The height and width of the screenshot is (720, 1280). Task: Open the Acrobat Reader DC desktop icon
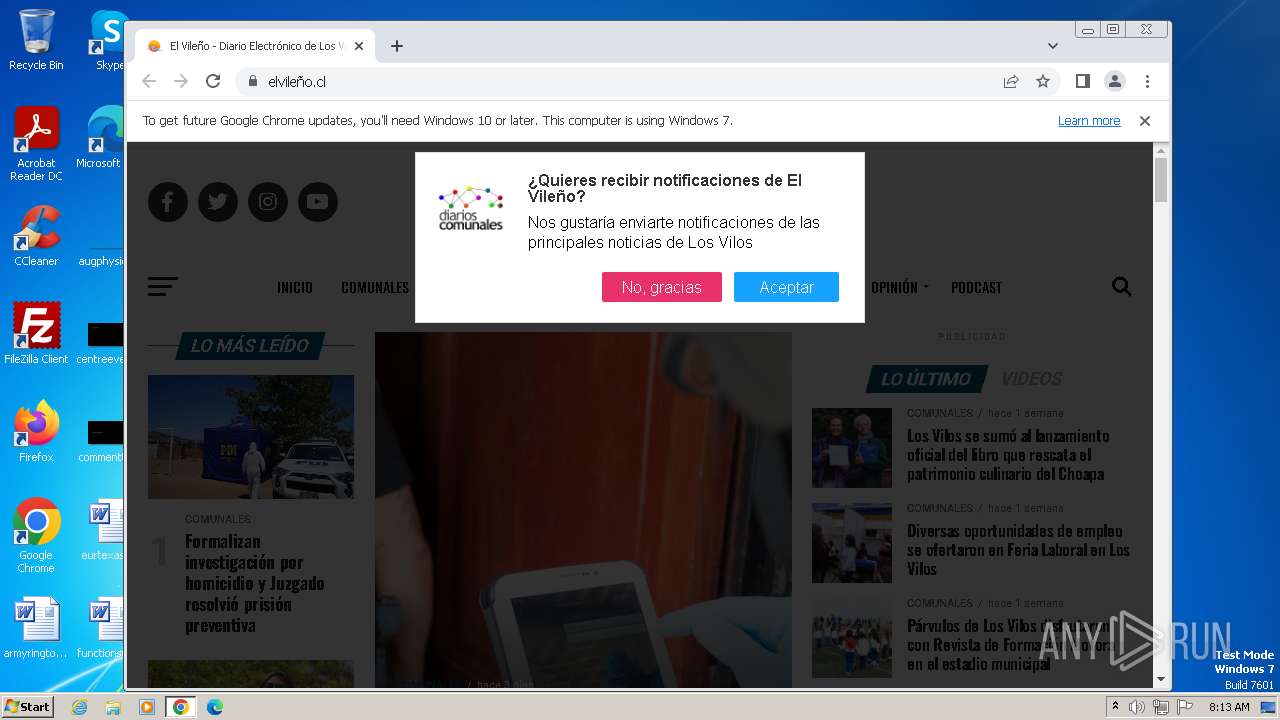coord(37,144)
